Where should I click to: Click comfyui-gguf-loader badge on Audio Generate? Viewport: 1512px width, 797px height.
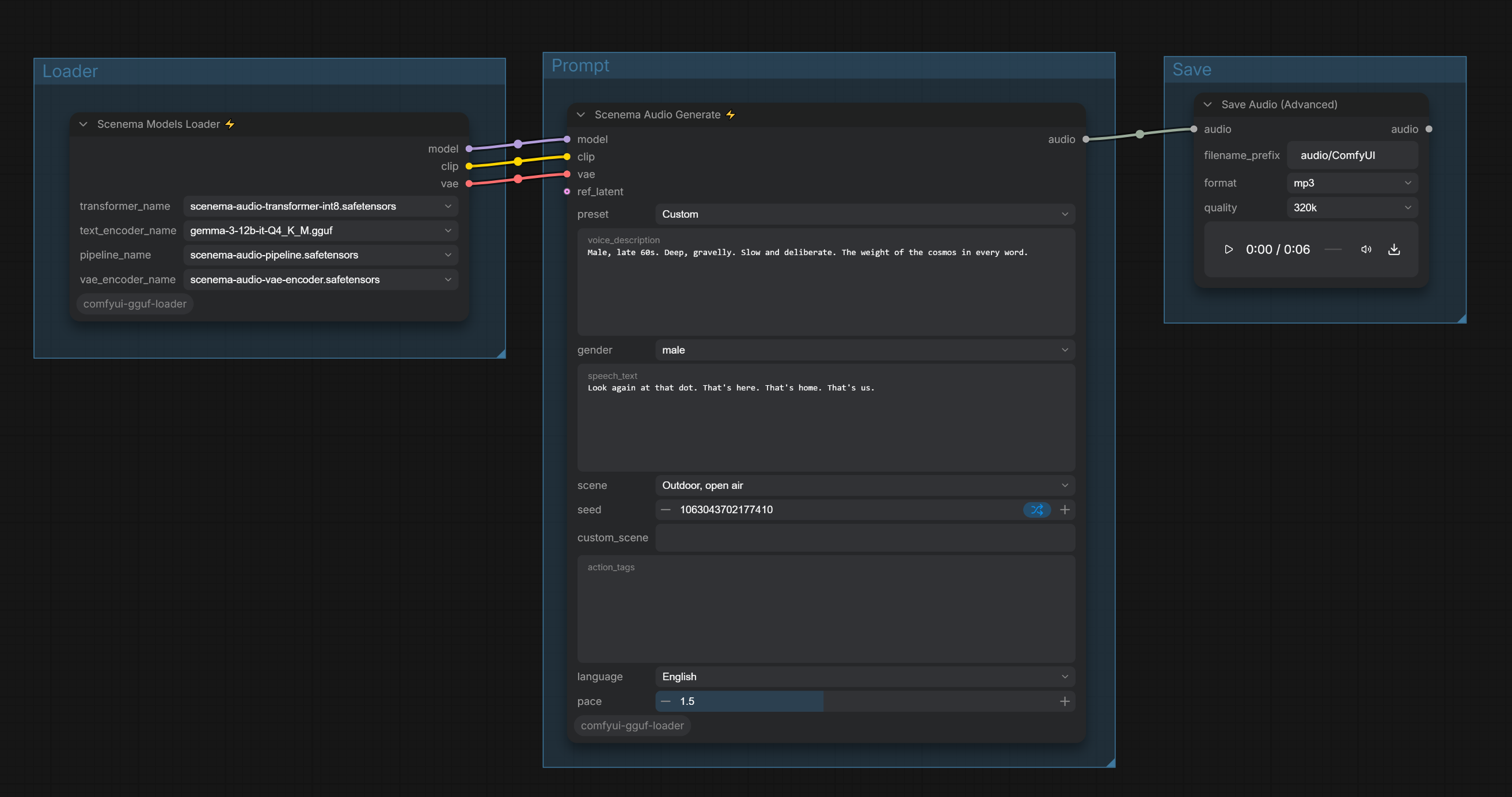point(632,726)
